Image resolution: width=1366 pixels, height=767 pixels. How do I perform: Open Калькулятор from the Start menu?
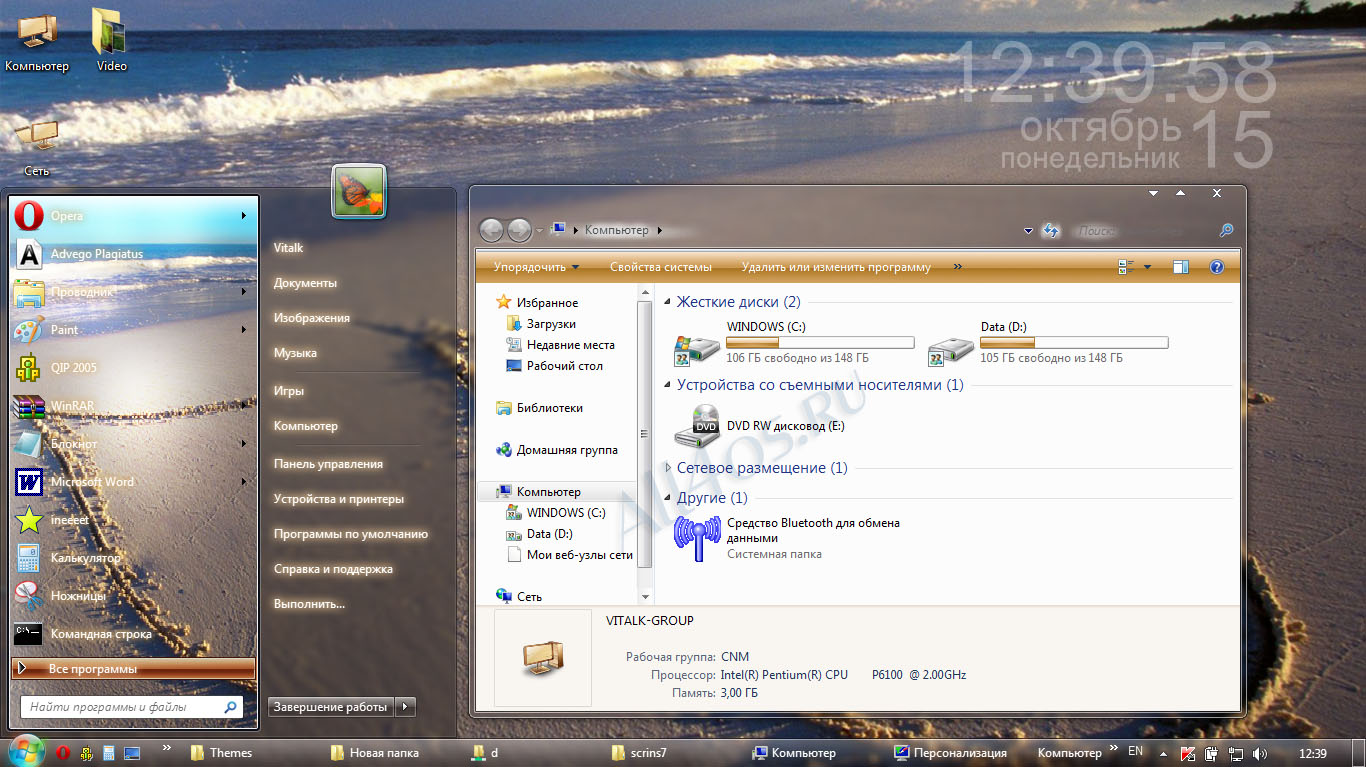pyautogui.click(x=133, y=558)
